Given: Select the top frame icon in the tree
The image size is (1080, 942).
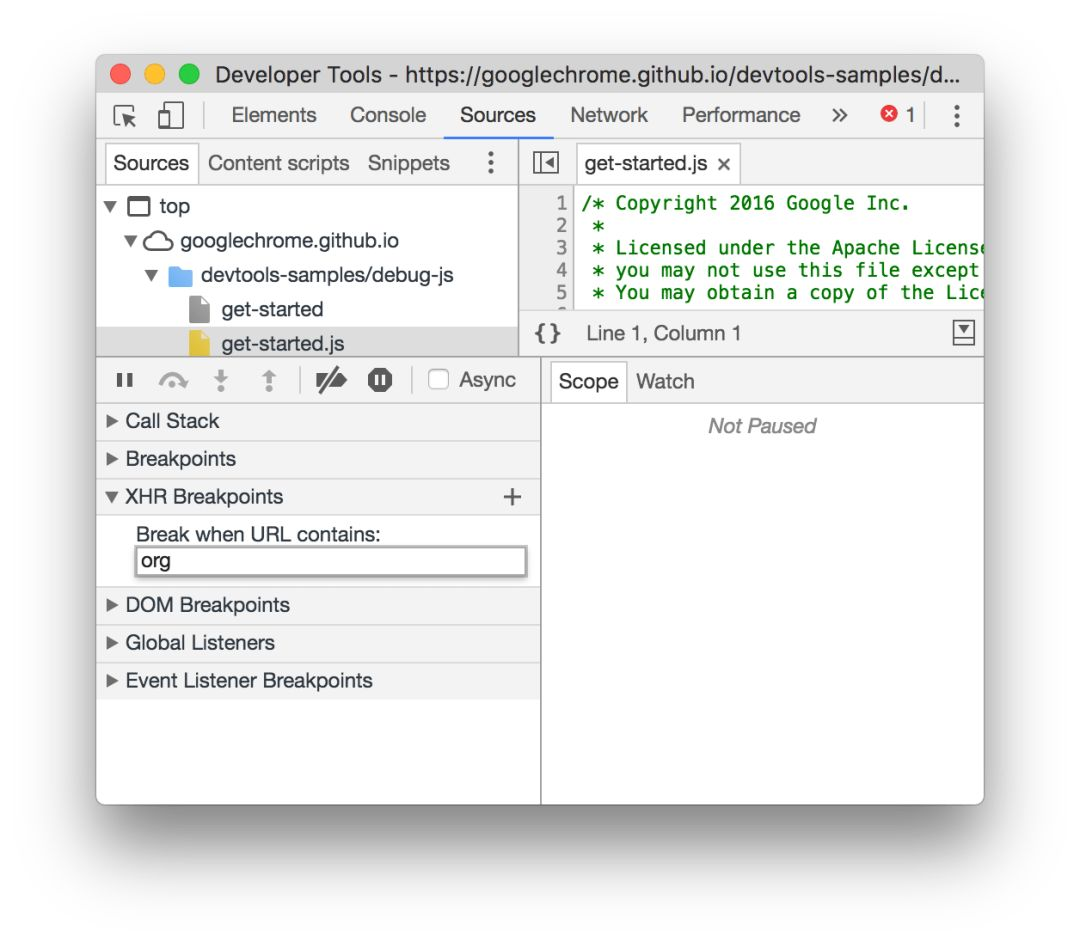Looking at the screenshot, I should pyautogui.click(x=138, y=206).
